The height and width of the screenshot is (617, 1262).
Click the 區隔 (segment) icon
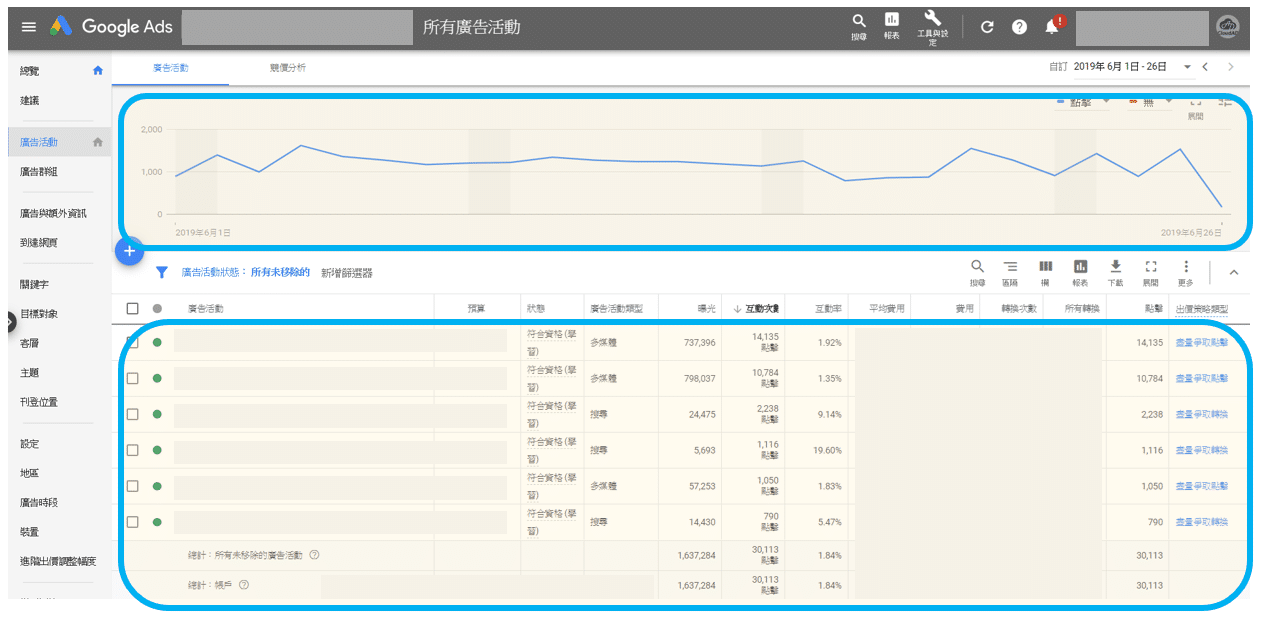pos(1011,267)
